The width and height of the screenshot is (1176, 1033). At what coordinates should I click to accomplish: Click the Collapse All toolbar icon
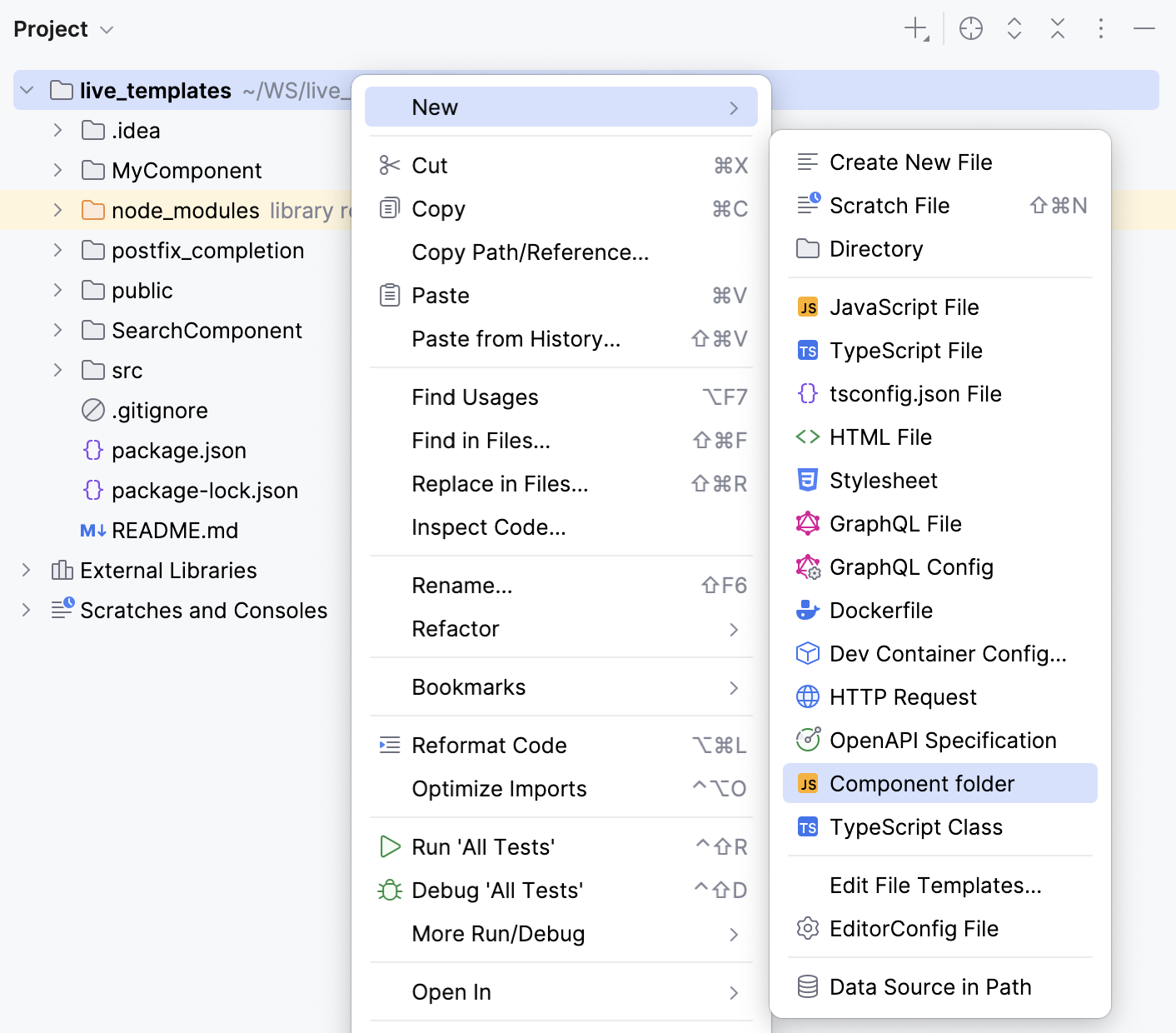tap(1058, 28)
